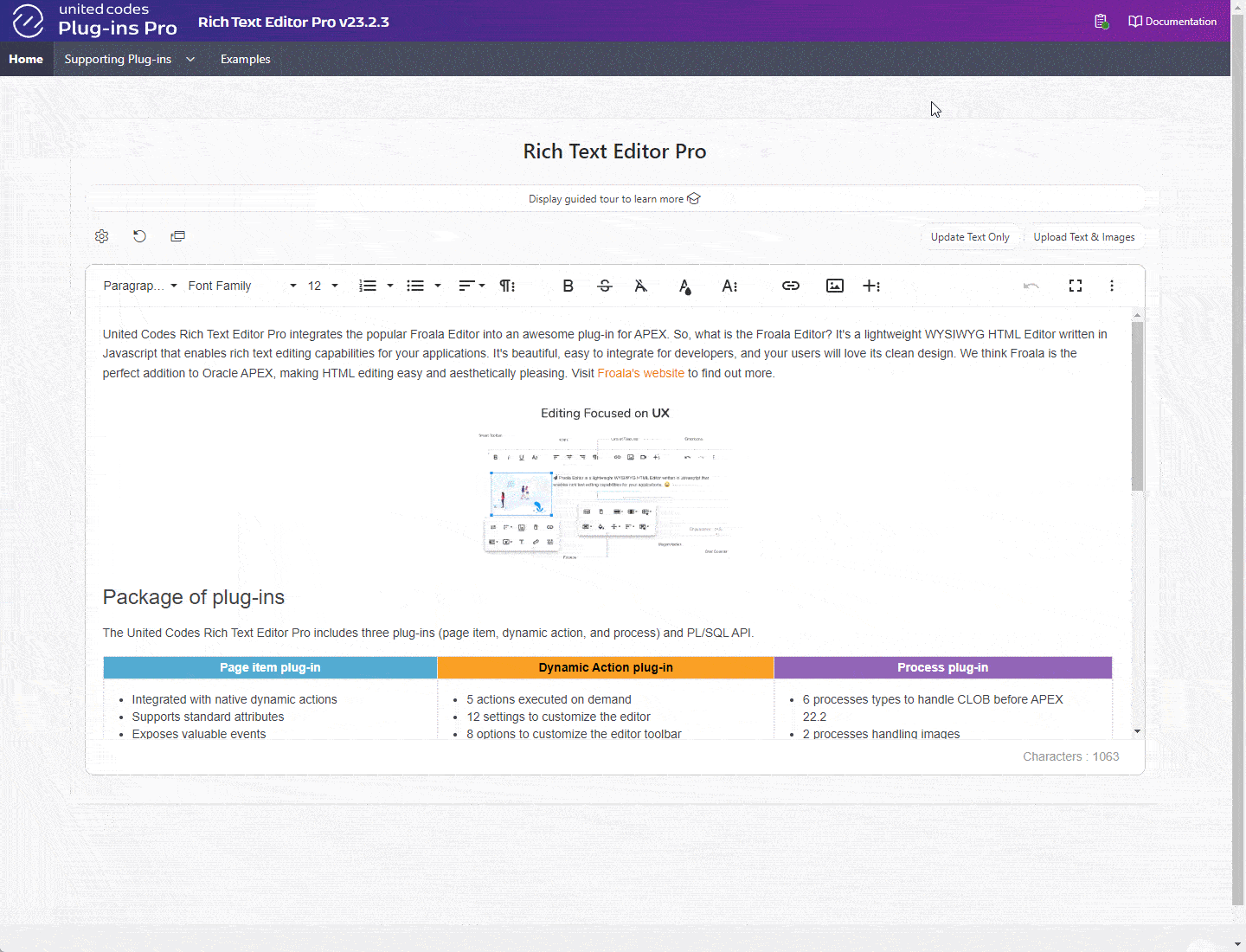1246x952 pixels.
Task: Expand ordered list style arrow
Action: click(x=390, y=286)
